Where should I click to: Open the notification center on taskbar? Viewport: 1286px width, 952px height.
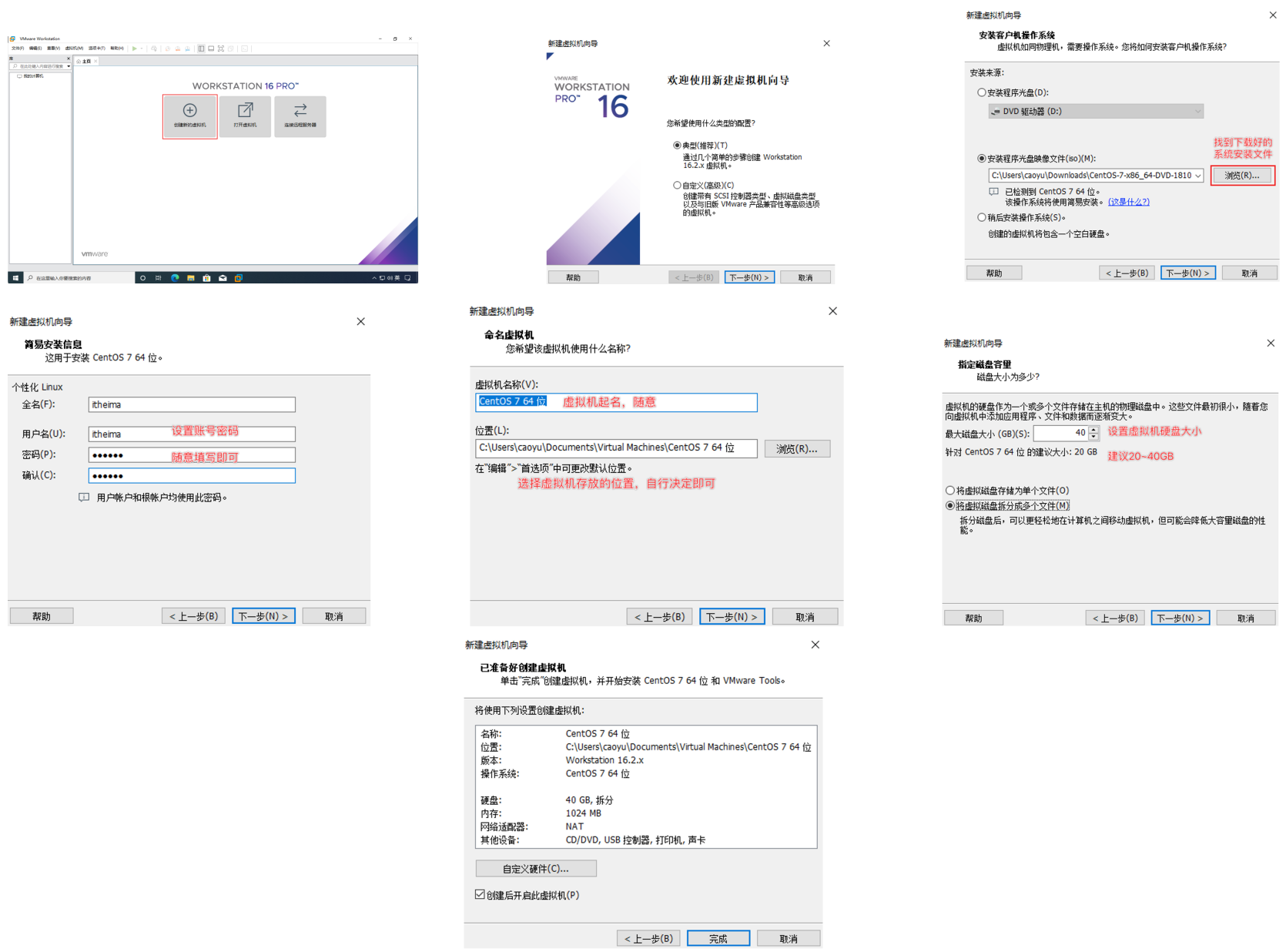pos(407,278)
